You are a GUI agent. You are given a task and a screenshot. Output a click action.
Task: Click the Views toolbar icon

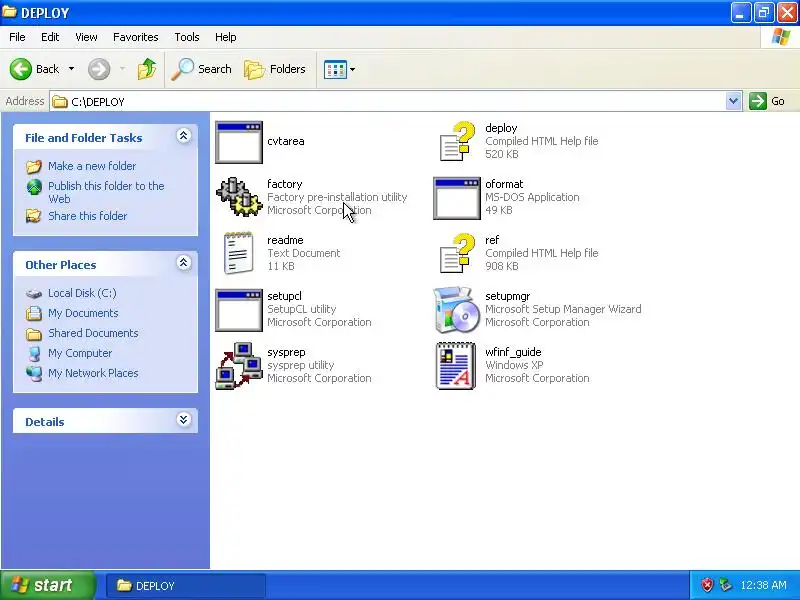coord(335,69)
